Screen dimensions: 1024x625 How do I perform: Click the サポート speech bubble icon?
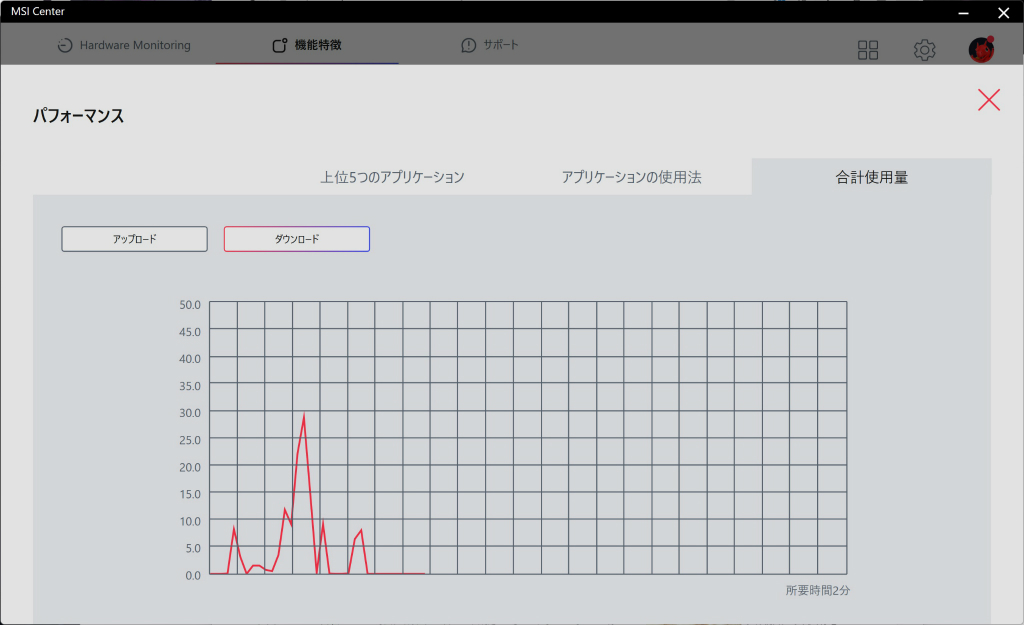click(x=468, y=45)
